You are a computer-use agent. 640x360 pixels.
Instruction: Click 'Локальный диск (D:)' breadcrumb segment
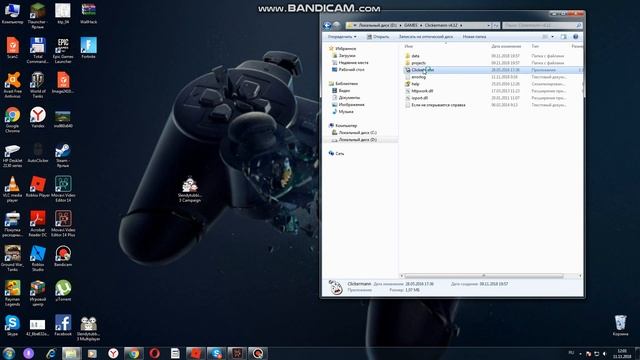[x=378, y=25]
